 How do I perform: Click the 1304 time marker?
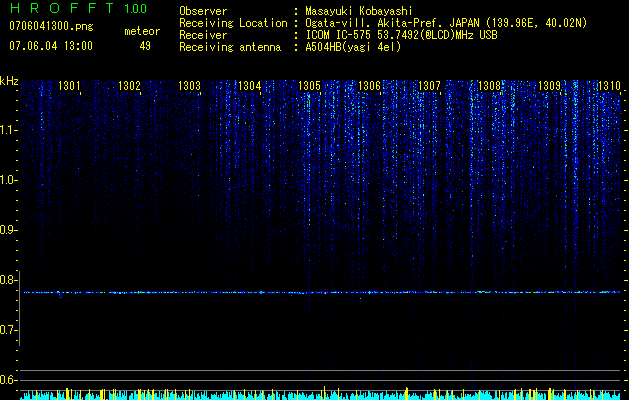pos(249,86)
